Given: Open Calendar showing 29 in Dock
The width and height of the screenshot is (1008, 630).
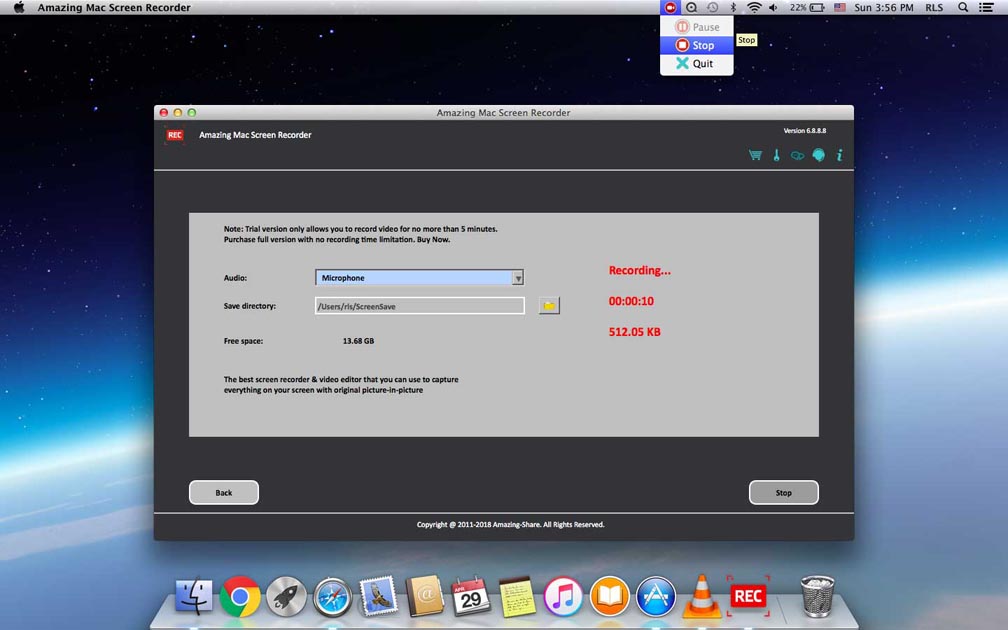Looking at the screenshot, I should [471, 597].
